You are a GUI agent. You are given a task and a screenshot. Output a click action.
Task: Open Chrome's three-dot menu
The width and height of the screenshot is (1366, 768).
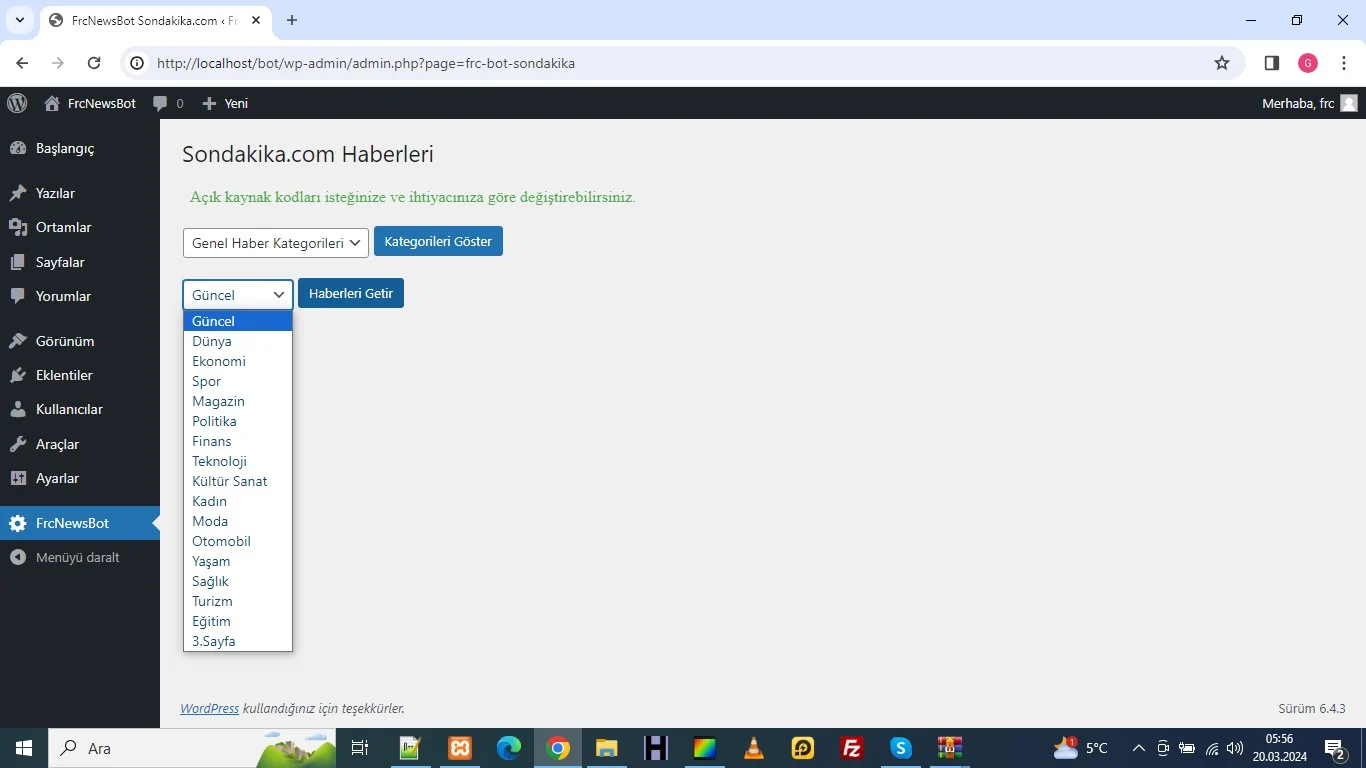coord(1345,63)
